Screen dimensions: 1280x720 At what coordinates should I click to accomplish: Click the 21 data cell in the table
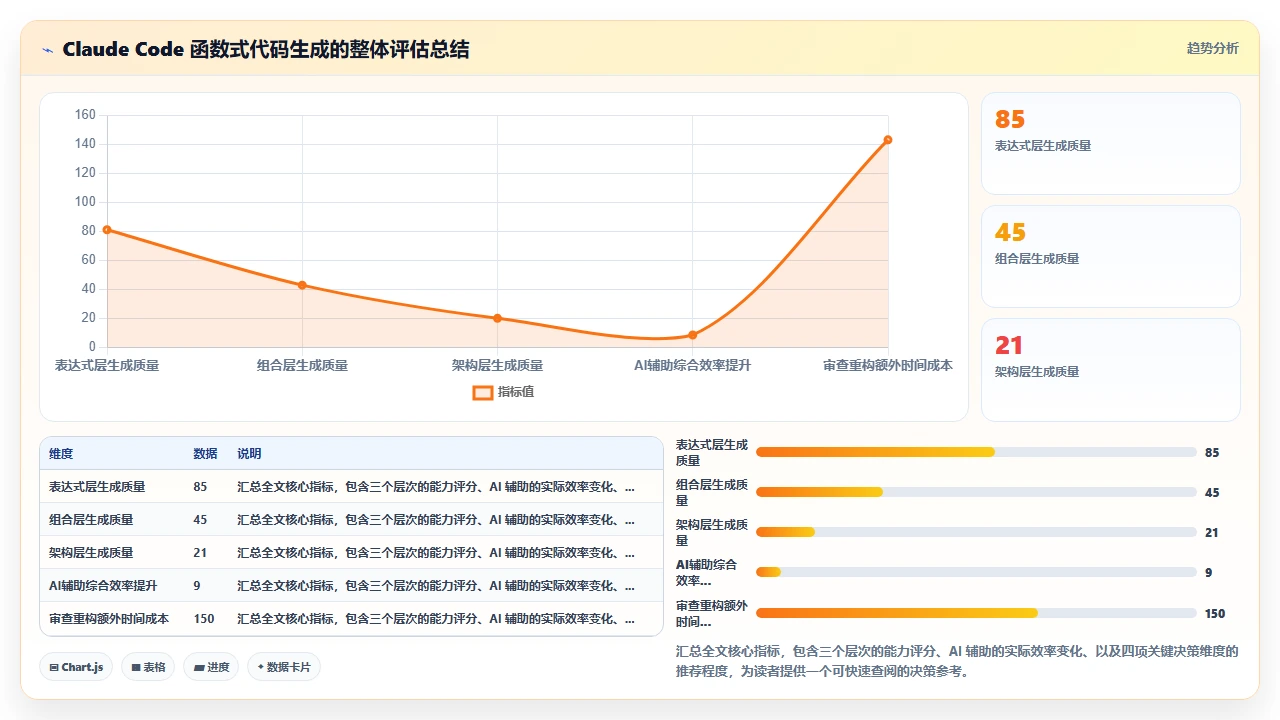pyautogui.click(x=200, y=553)
